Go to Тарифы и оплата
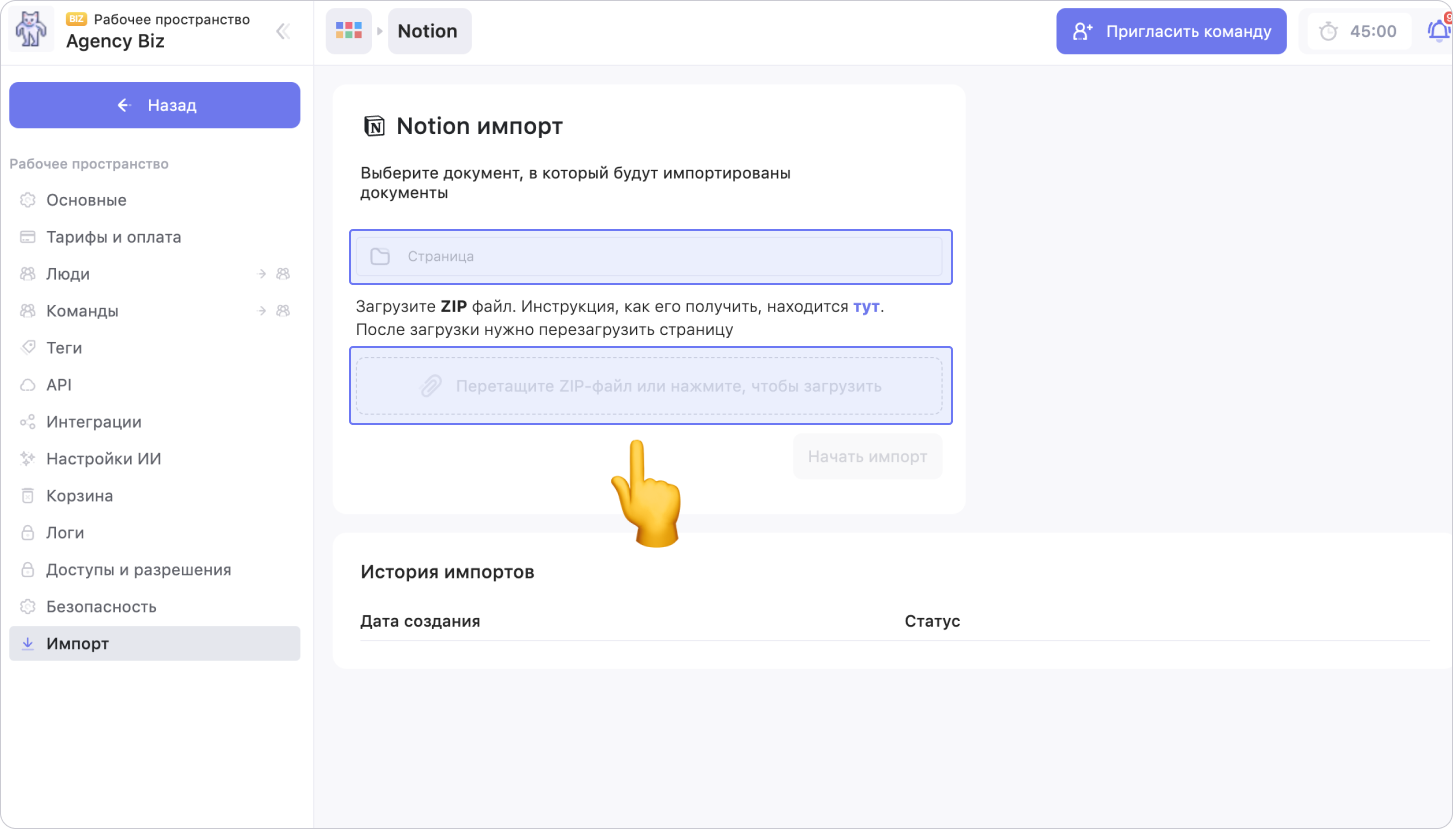Viewport: 1453px width, 829px height. 113,237
